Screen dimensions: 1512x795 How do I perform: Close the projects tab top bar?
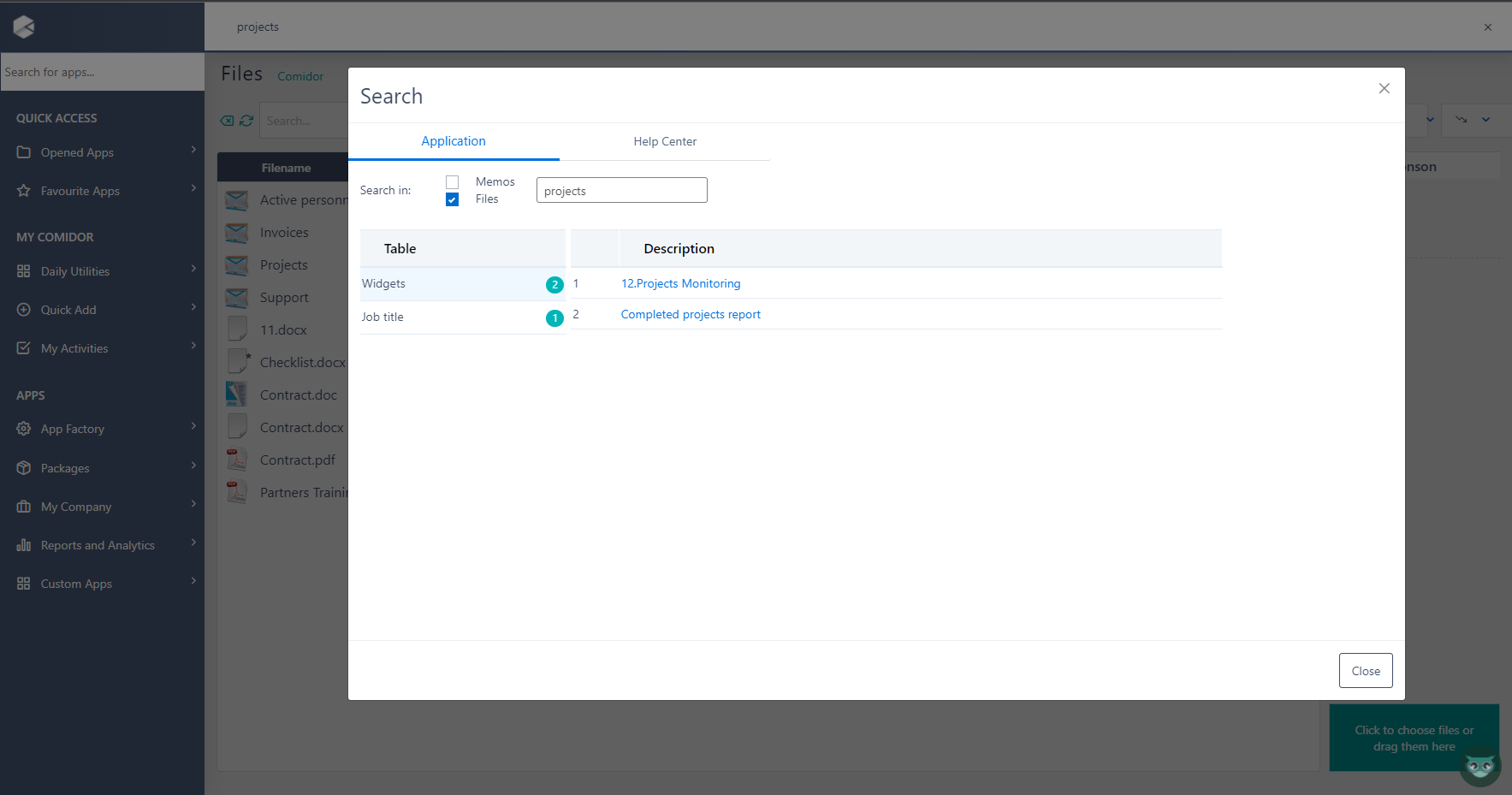(1488, 27)
